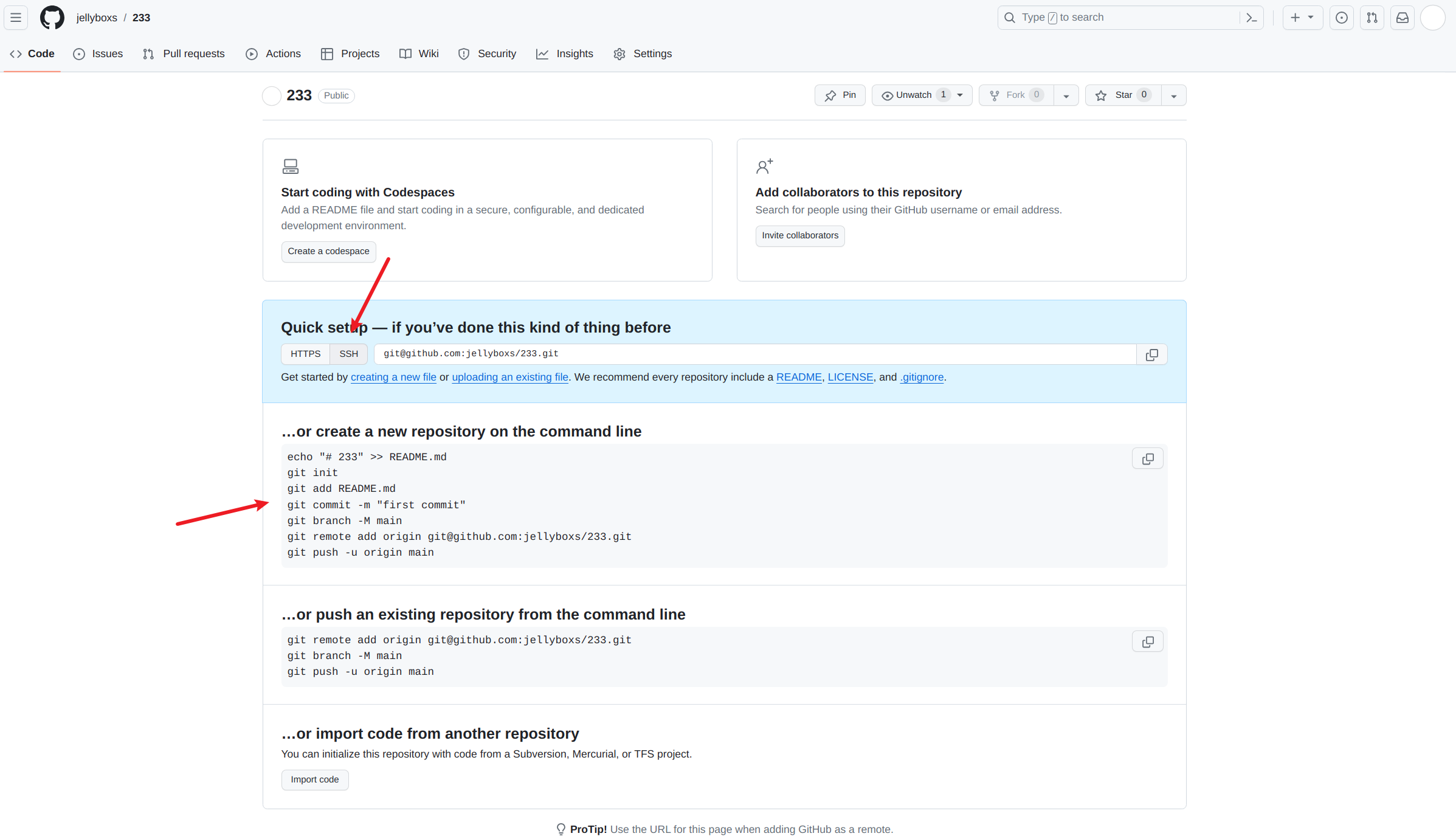Copy the SSH clone URL to clipboard

[1151, 354]
